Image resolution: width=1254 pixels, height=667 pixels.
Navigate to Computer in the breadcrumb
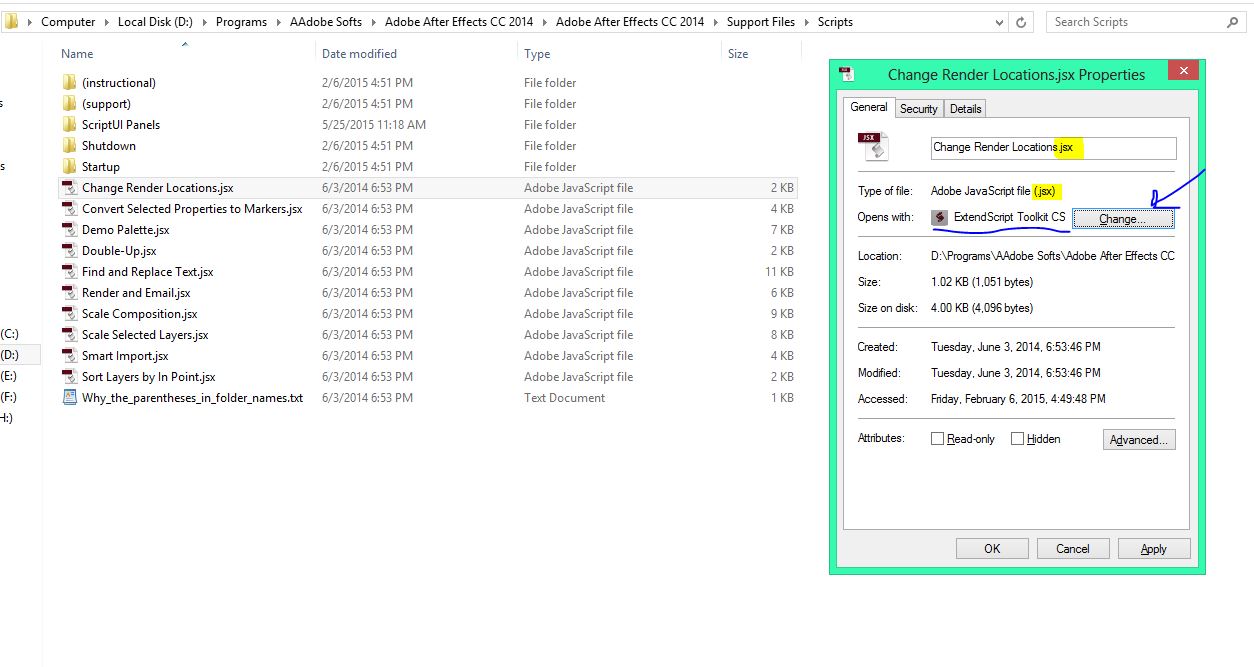click(68, 21)
